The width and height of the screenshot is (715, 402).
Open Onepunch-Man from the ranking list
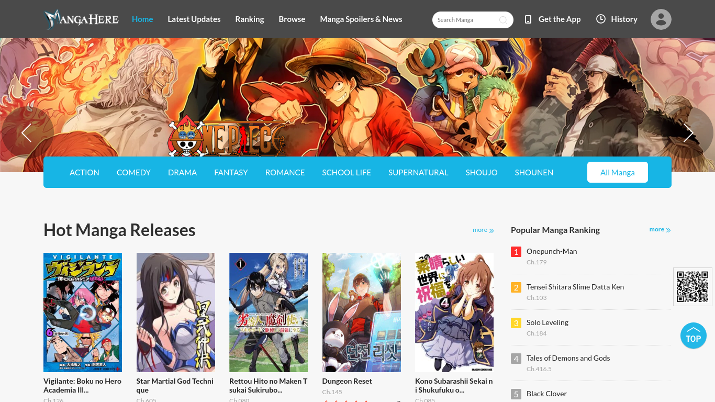(551, 251)
